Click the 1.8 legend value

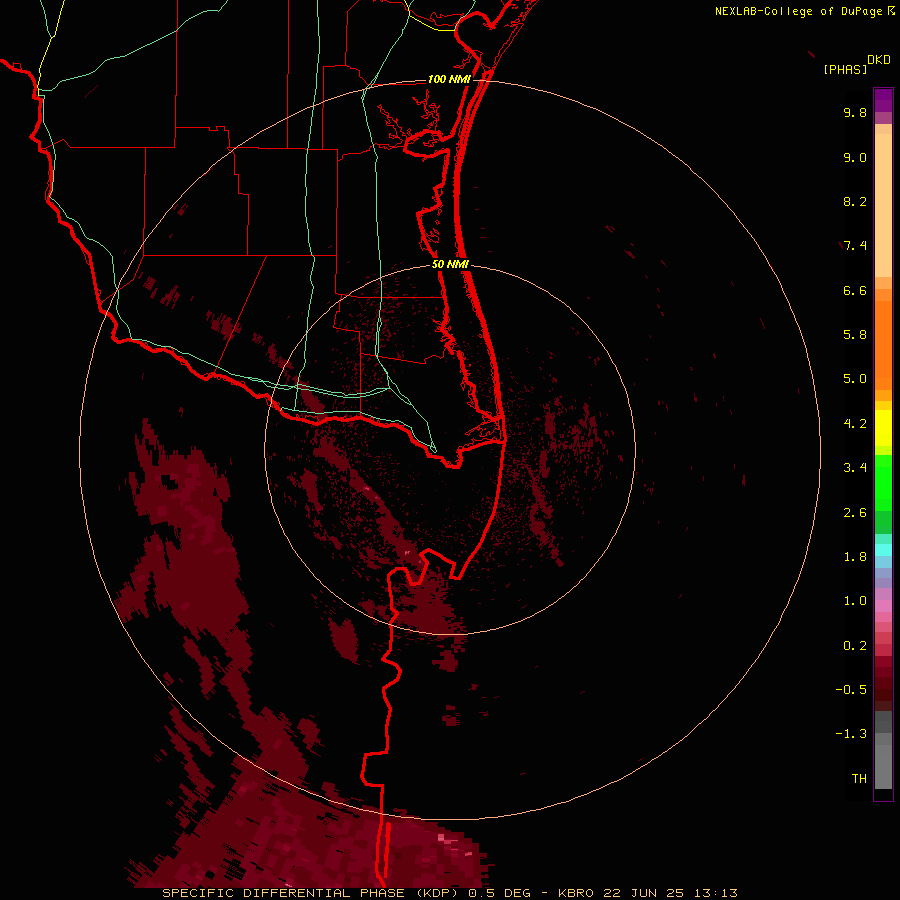pyautogui.click(x=855, y=557)
